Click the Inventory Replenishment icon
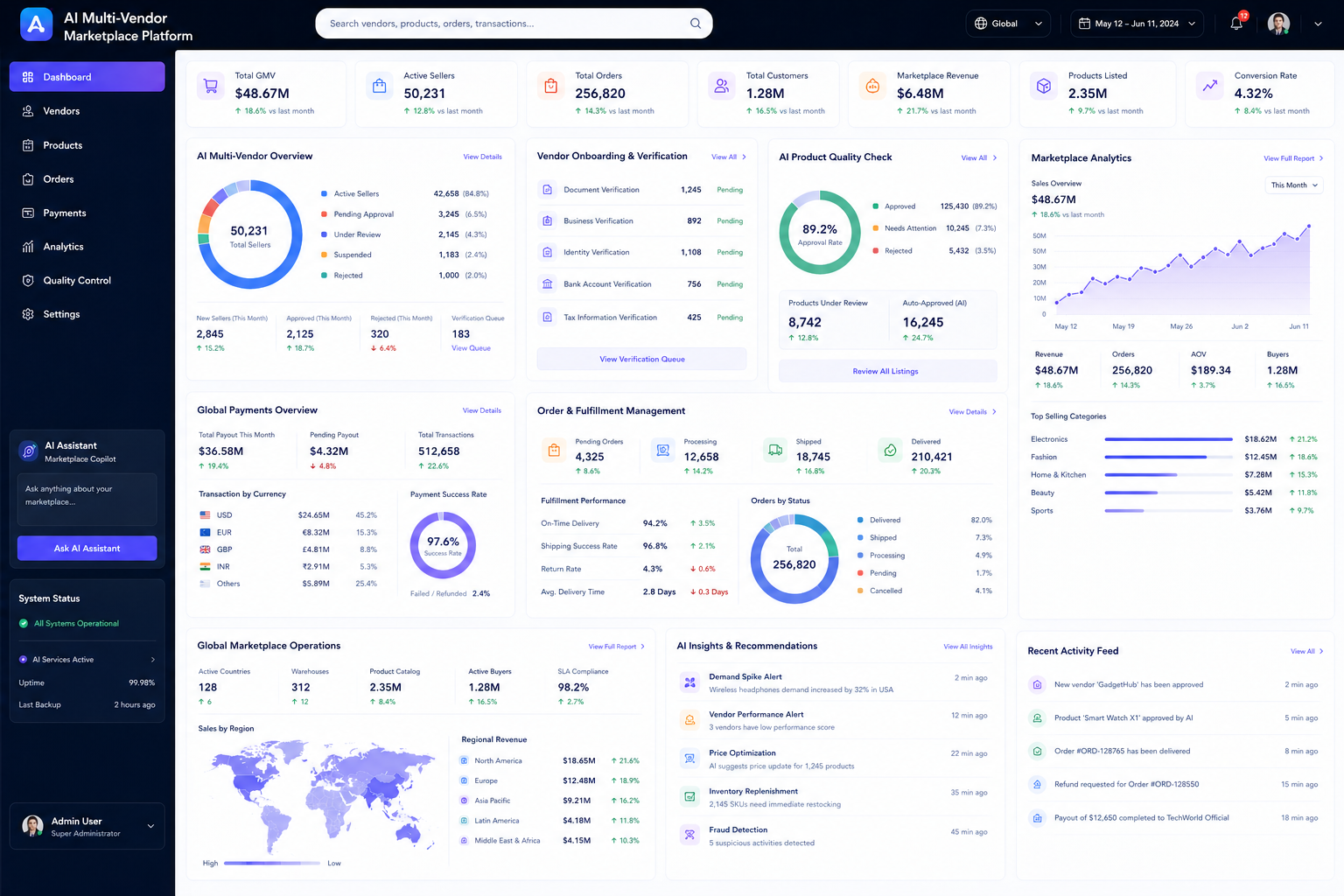1344x896 pixels. tap(689, 796)
